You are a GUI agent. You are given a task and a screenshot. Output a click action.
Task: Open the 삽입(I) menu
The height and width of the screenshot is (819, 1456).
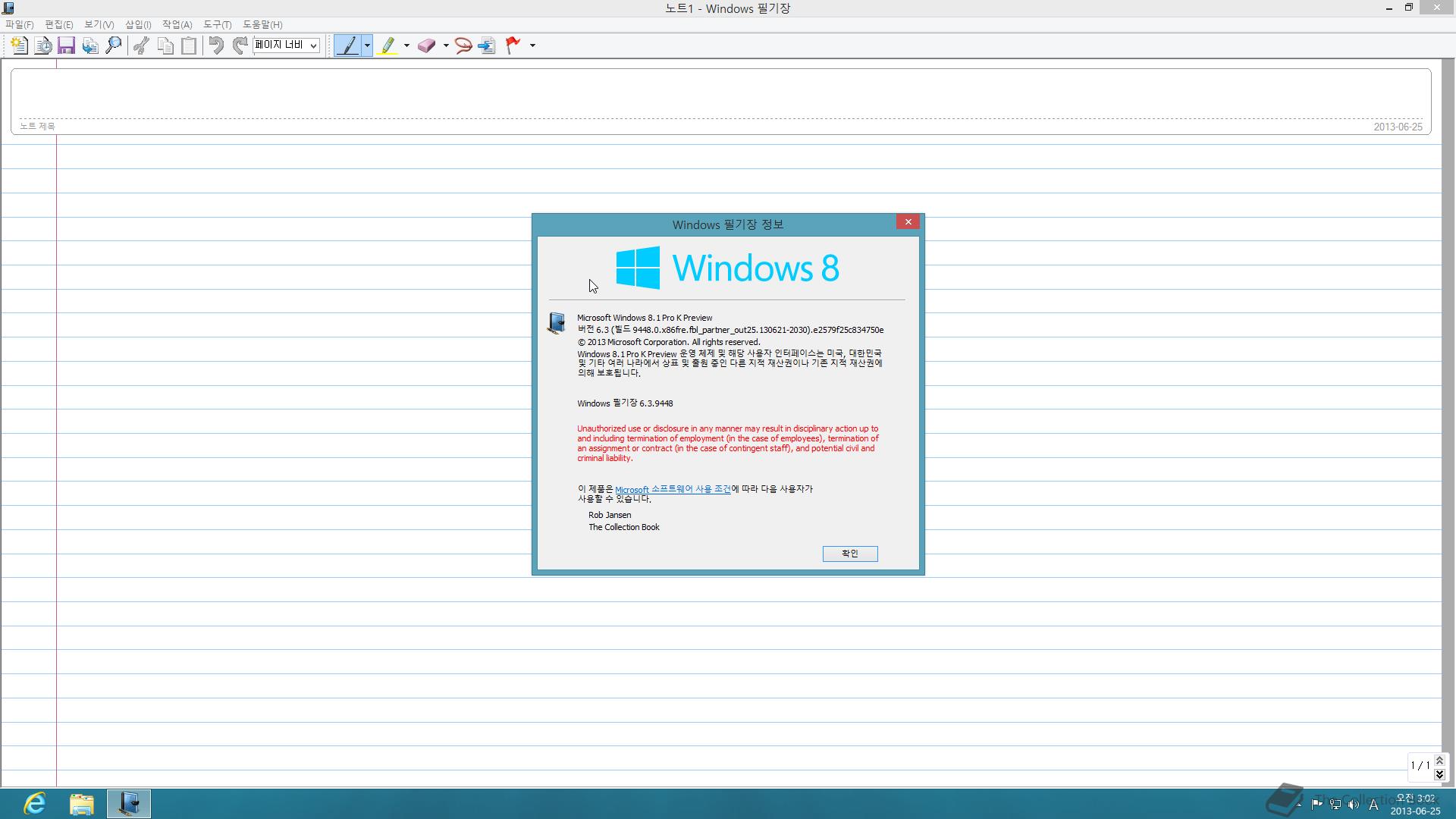click(x=138, y=24)
